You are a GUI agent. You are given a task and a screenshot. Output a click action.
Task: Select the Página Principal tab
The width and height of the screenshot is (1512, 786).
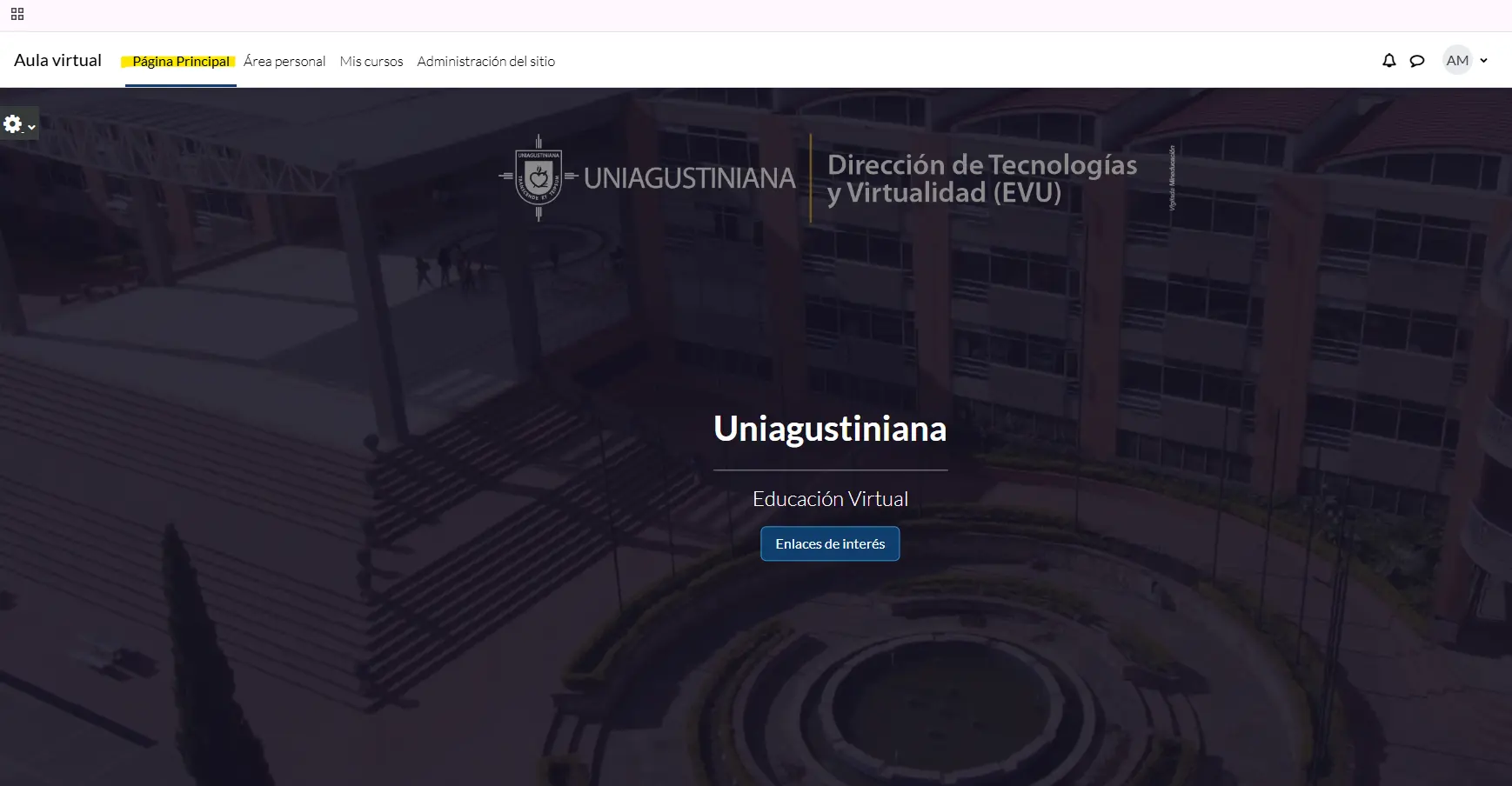pyautogui.click(x=181, y=61)
